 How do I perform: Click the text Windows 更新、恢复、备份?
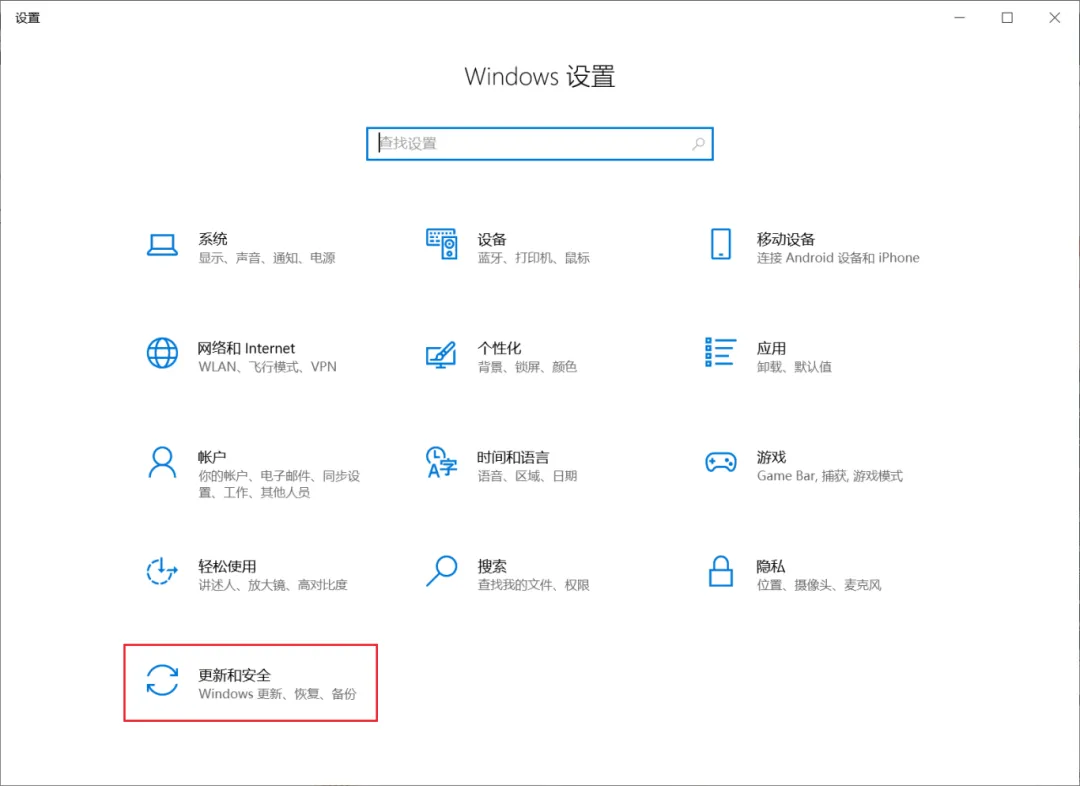[278, 693]
